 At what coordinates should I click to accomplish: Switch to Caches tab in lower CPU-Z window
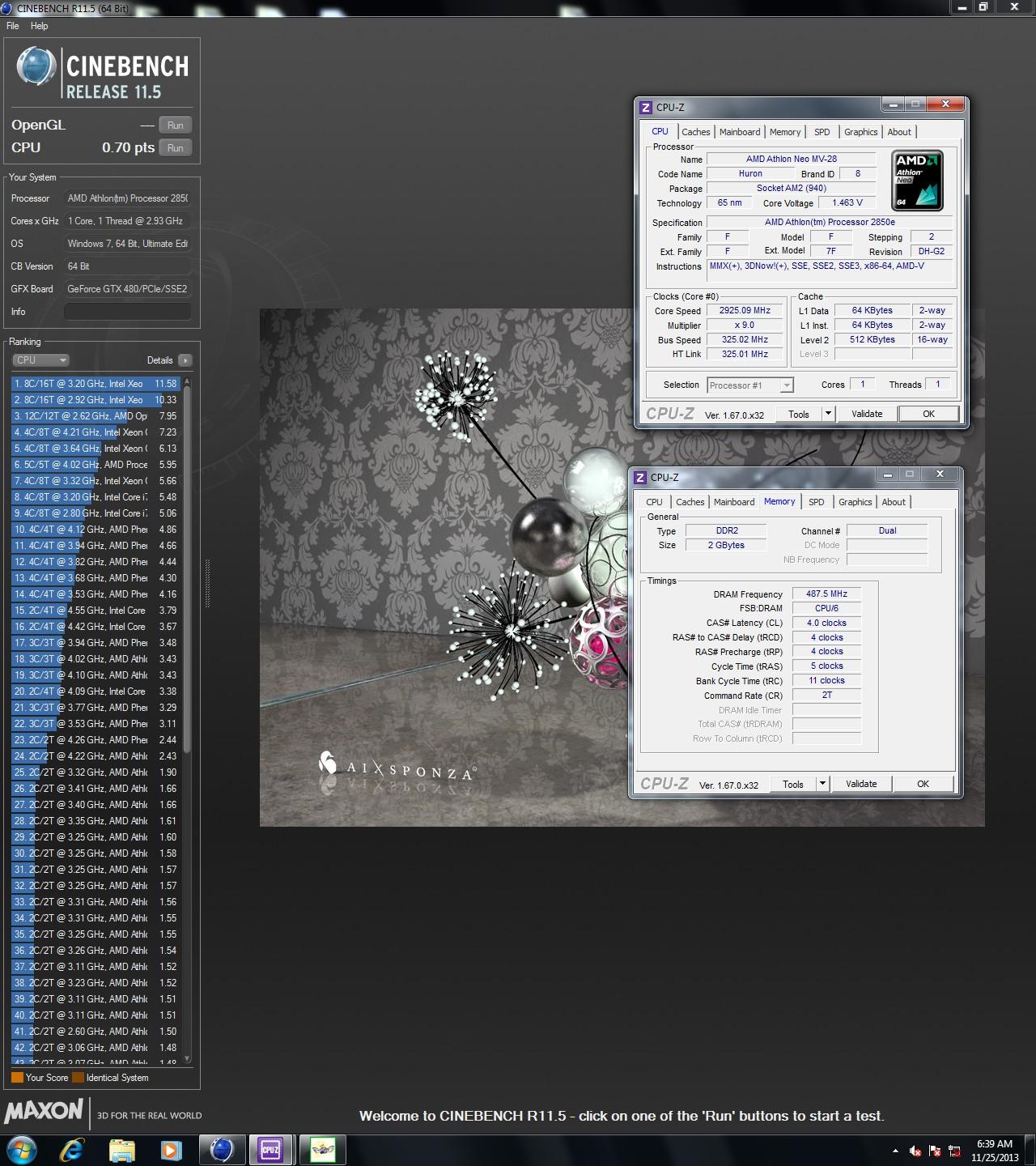click(x=690, y=502)
